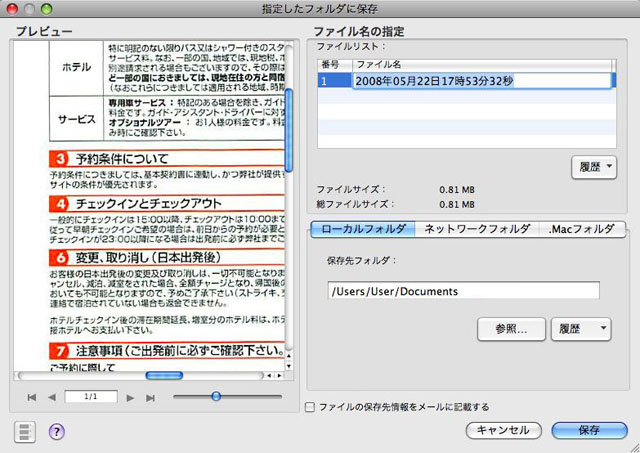The width and height of the screenshot is (640, 453).
Task: Switch to the .Macフォルダ tab
Action: point(582,229)
